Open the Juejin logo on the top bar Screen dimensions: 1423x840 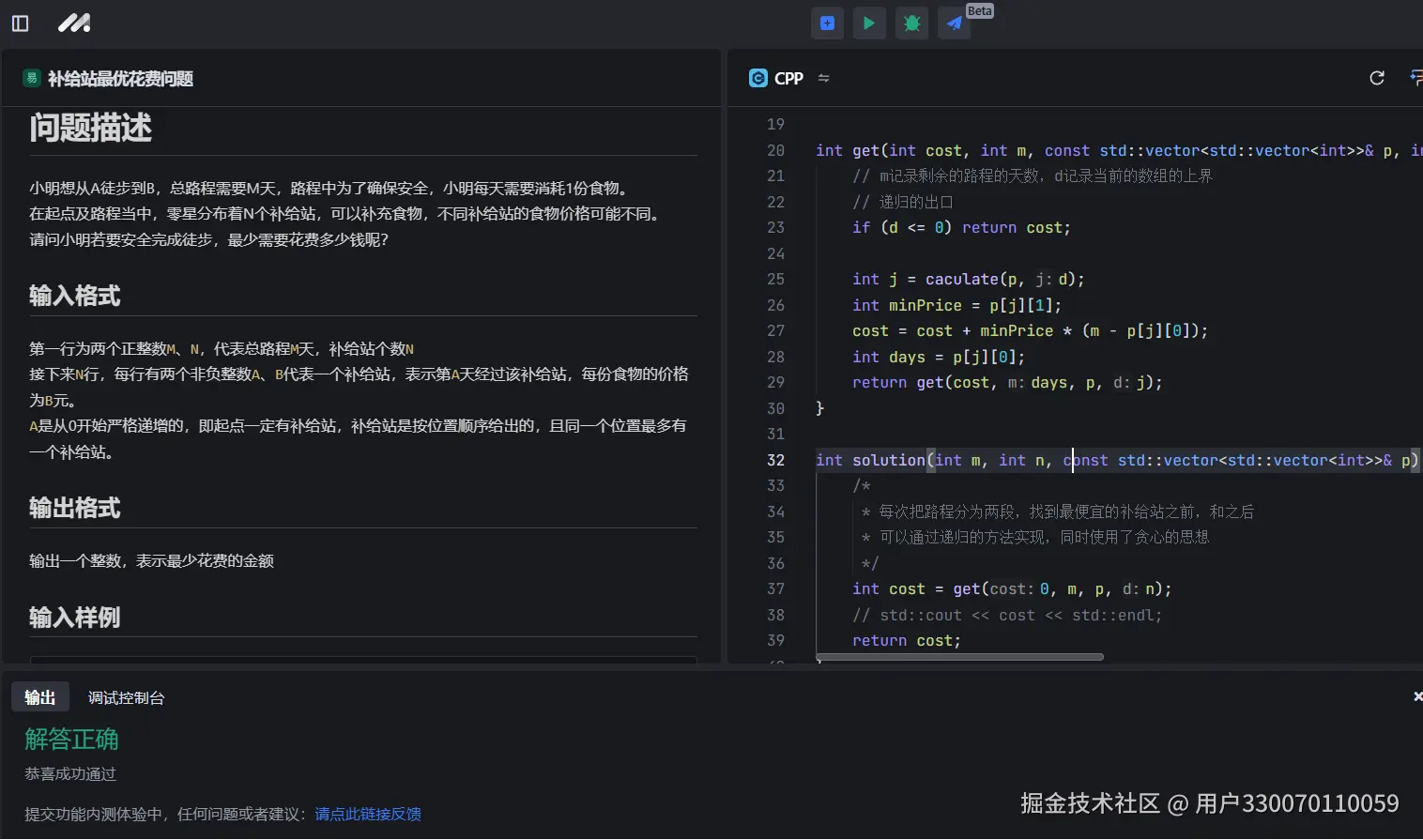click(73, 23)
